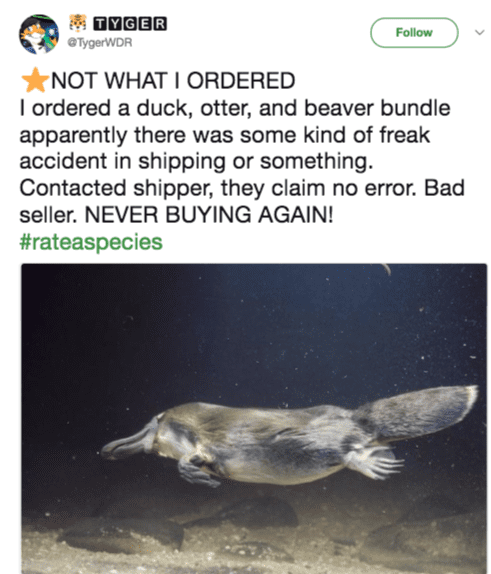Open the @TygerWDR handle link
The image size is (491, 574).
pyautogui.click(x=99, y=43)
